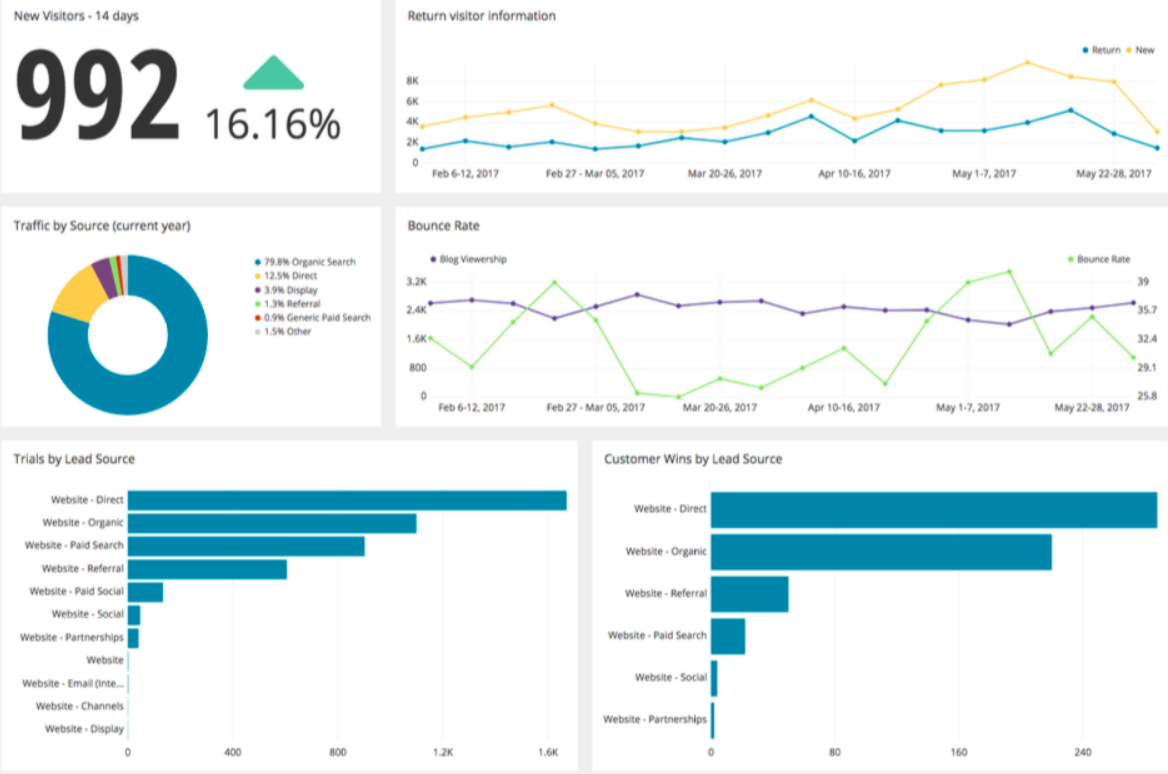Open the Trials by Lead Source panel title
The height and width of the screenshot is (774, 1168).
pyautogui.click(x=74, y=459)
